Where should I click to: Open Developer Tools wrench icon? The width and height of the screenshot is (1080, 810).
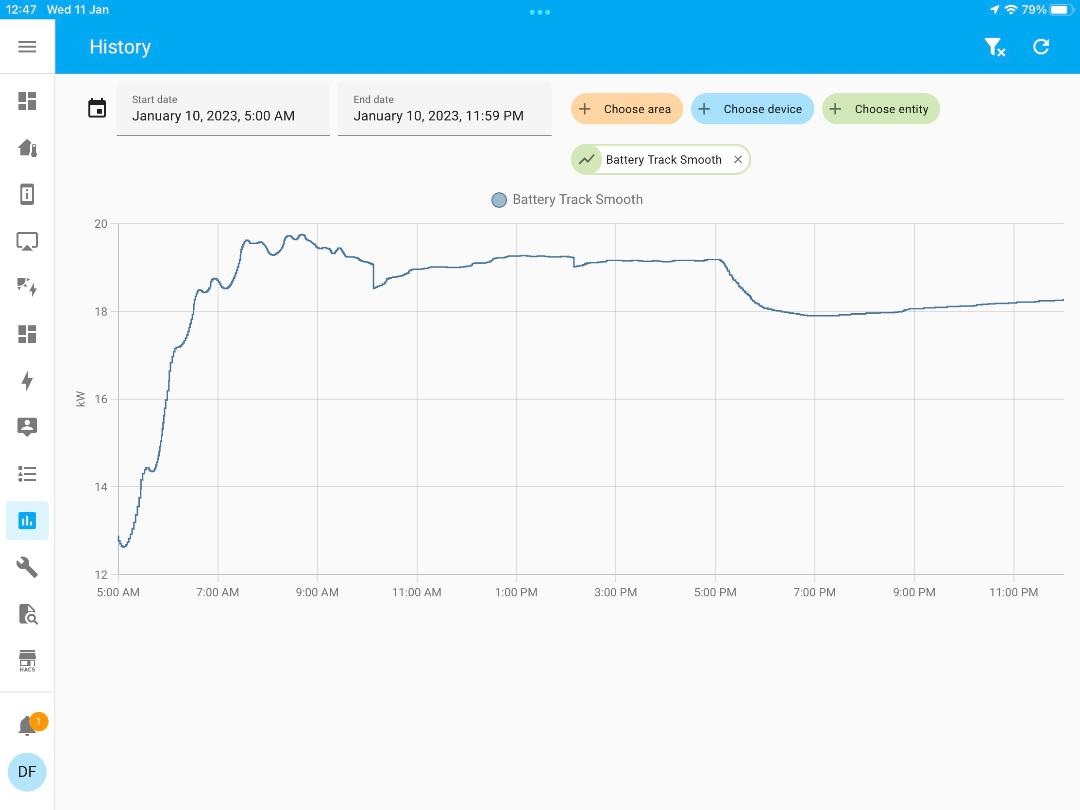27,568
